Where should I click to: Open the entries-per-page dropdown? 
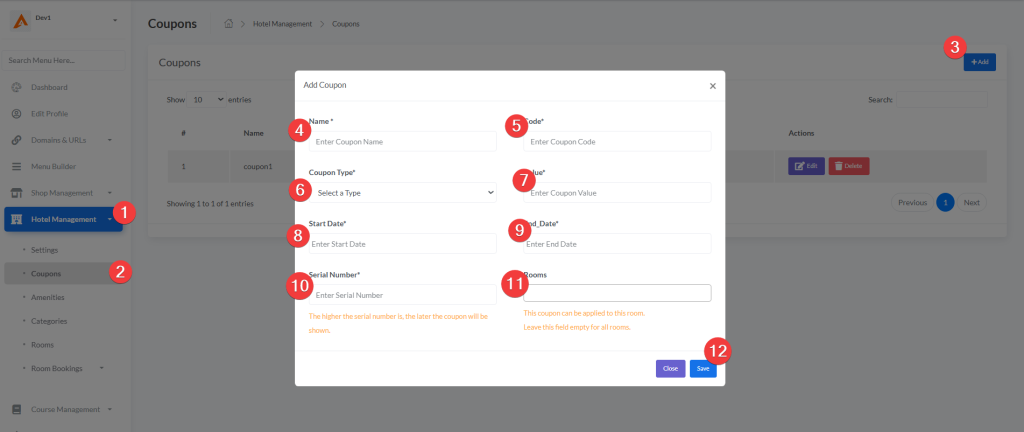click(207, 100)
